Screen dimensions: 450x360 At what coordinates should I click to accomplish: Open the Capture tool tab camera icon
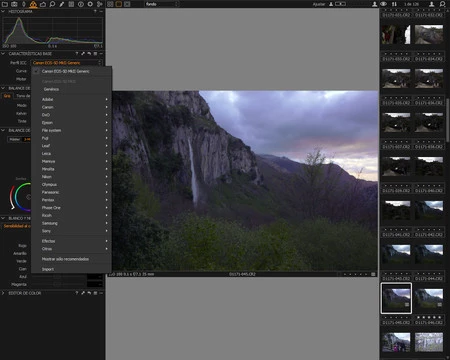(14, 4)
